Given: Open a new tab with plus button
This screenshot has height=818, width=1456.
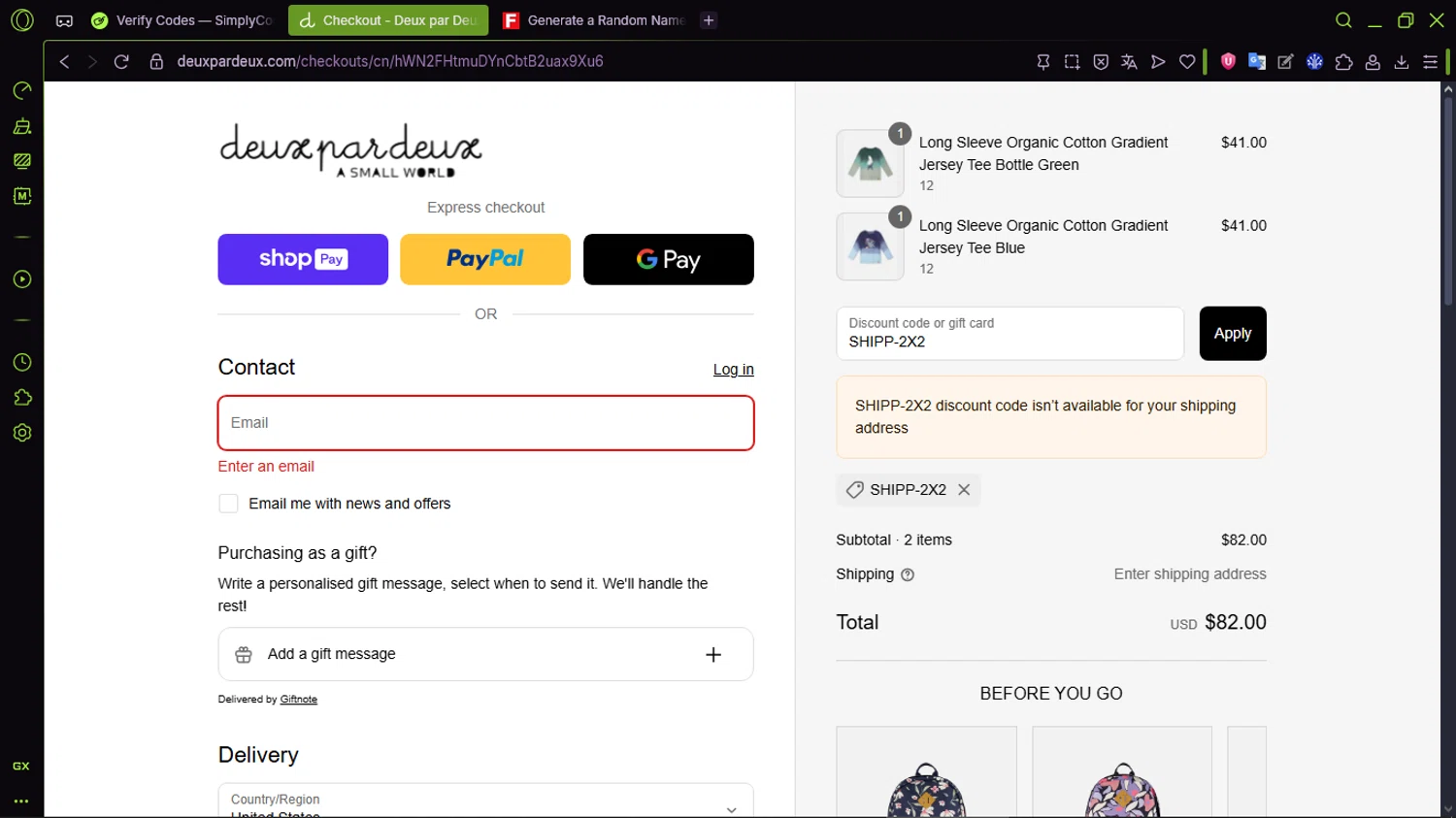Looking at the screenshot, I should (x=709, y=20).
